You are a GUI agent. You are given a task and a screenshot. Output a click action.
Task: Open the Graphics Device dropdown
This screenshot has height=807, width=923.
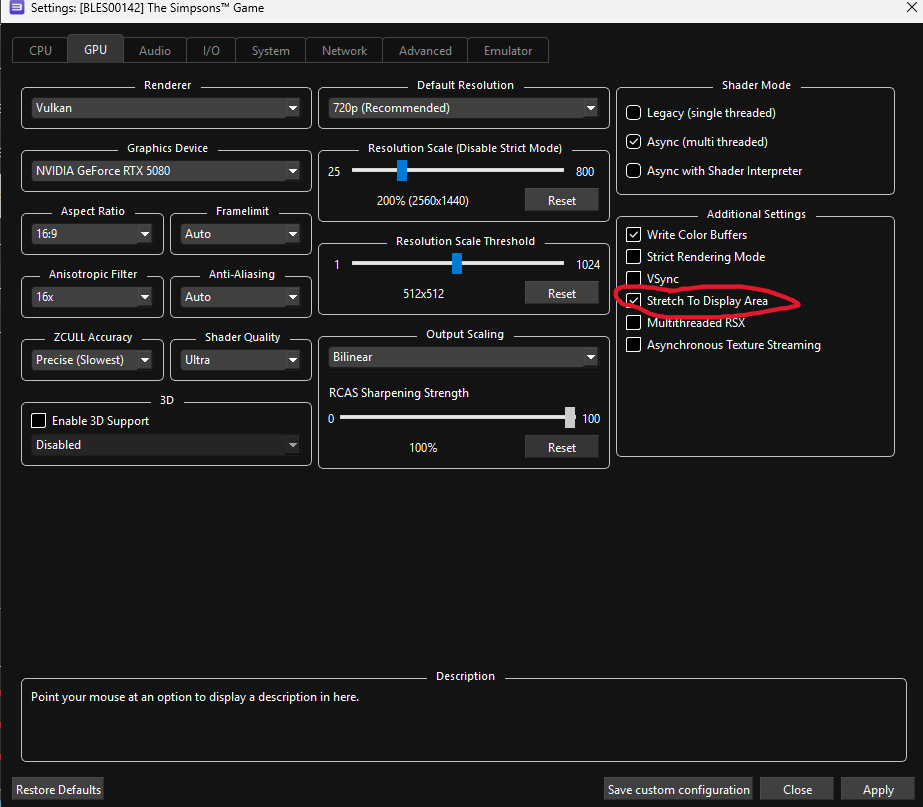pyautogui.click(x=167, y=171)
